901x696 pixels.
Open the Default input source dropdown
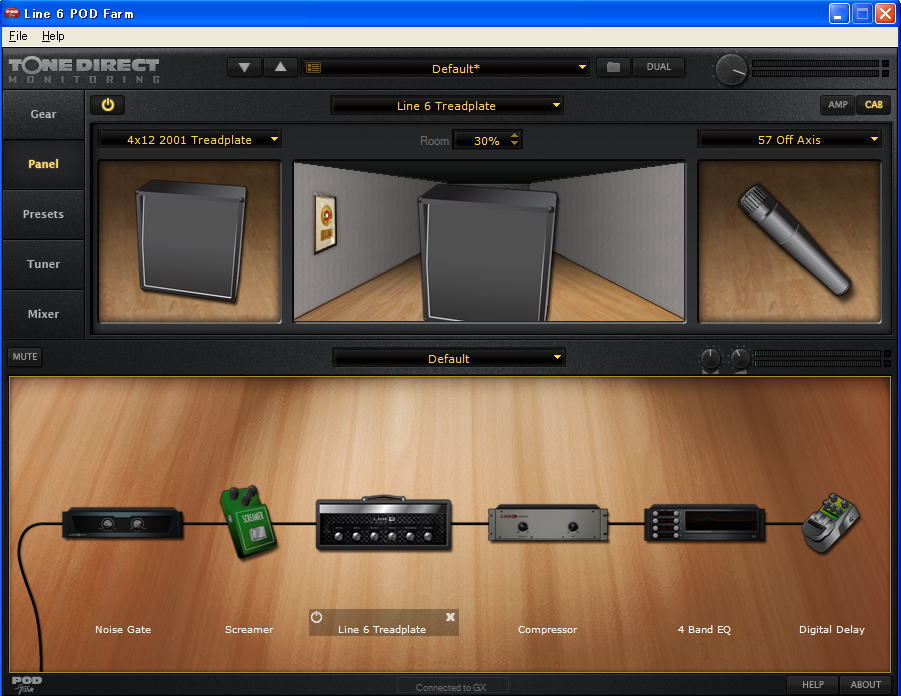(x=449, y=358)
